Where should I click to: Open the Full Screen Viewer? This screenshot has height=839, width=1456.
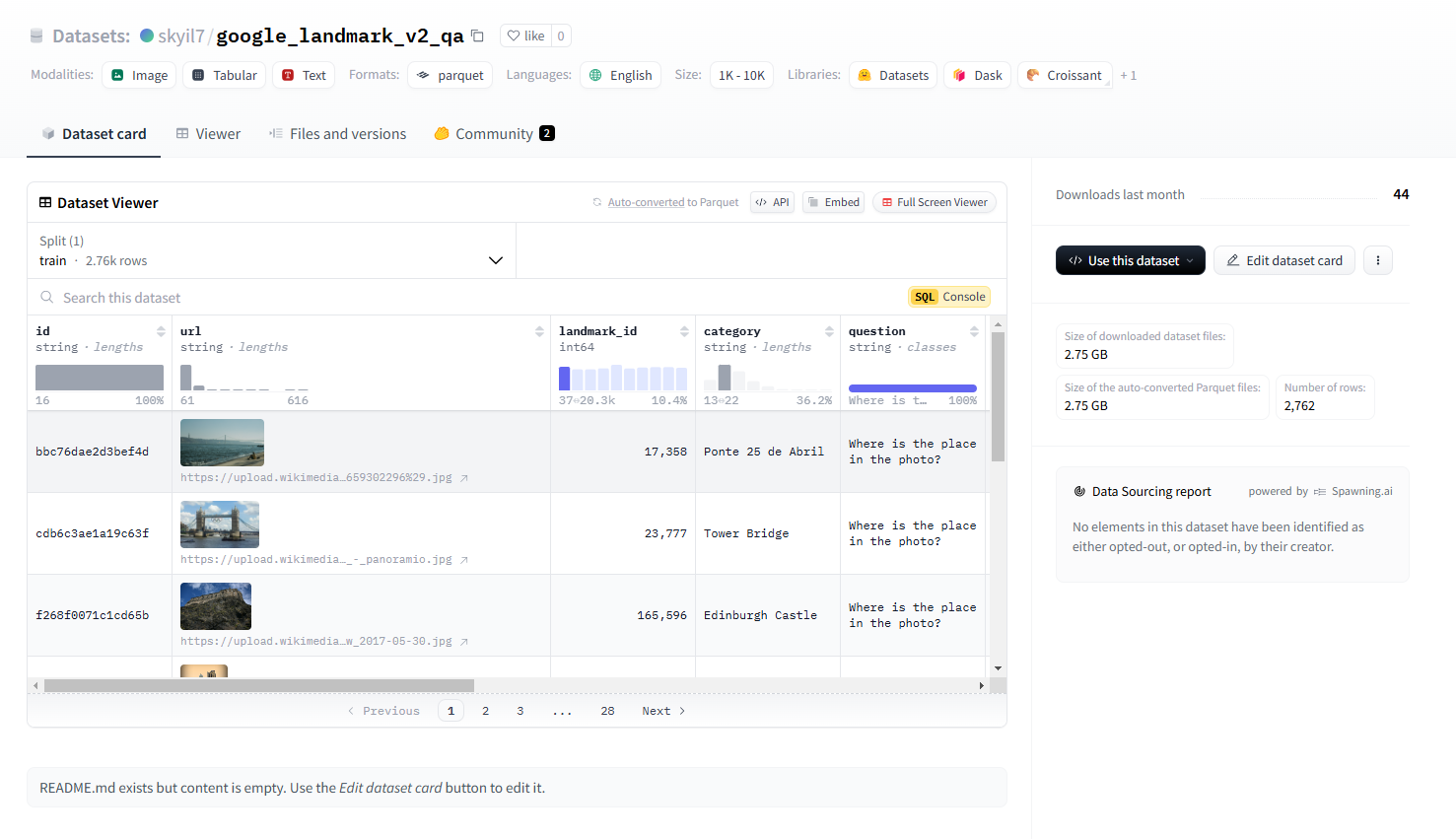click(935, 202)
